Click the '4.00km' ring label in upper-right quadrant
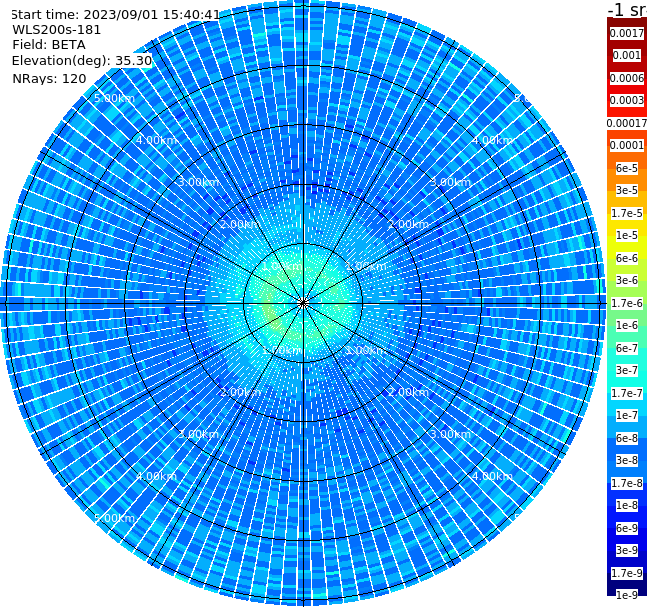The height and width of the screenshot is (607, 647). (492, 140)
